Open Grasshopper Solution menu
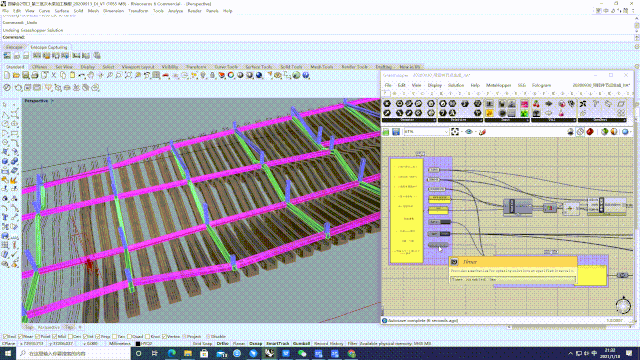This screenshot has height=360, width=640. [456, 85]
